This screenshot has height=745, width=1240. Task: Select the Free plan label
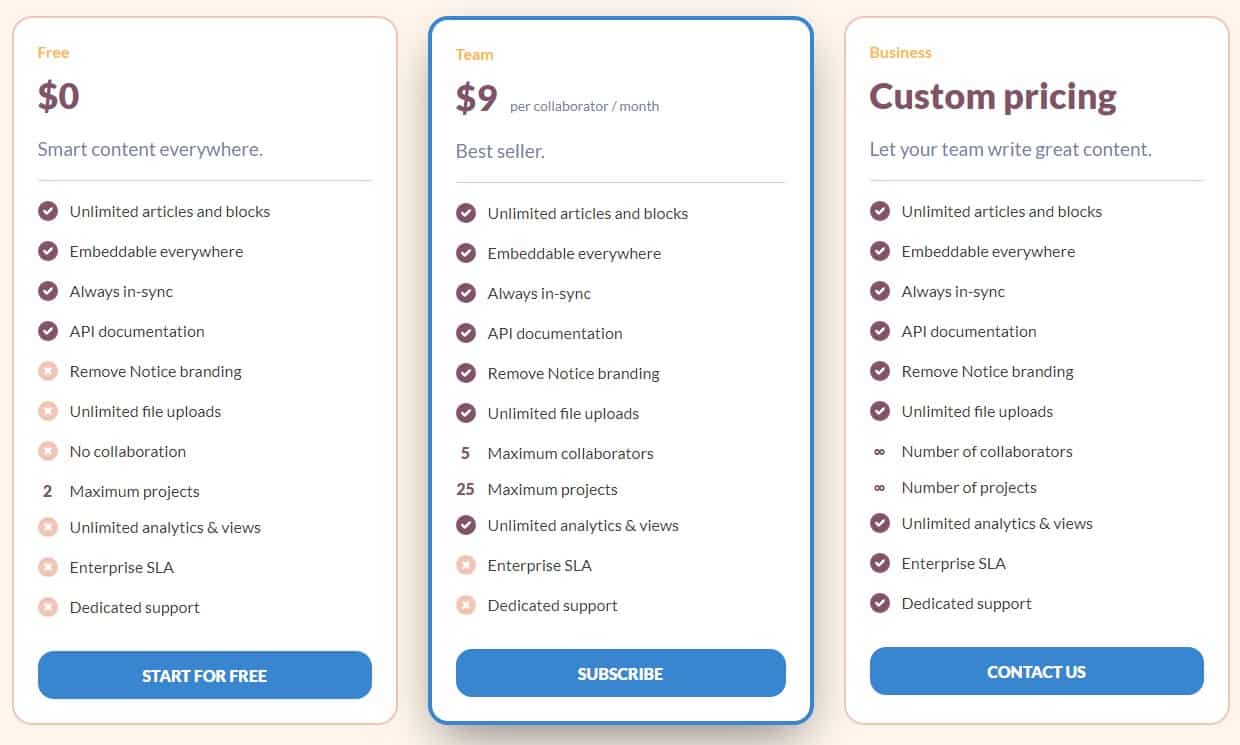click(x=53, y=52)
